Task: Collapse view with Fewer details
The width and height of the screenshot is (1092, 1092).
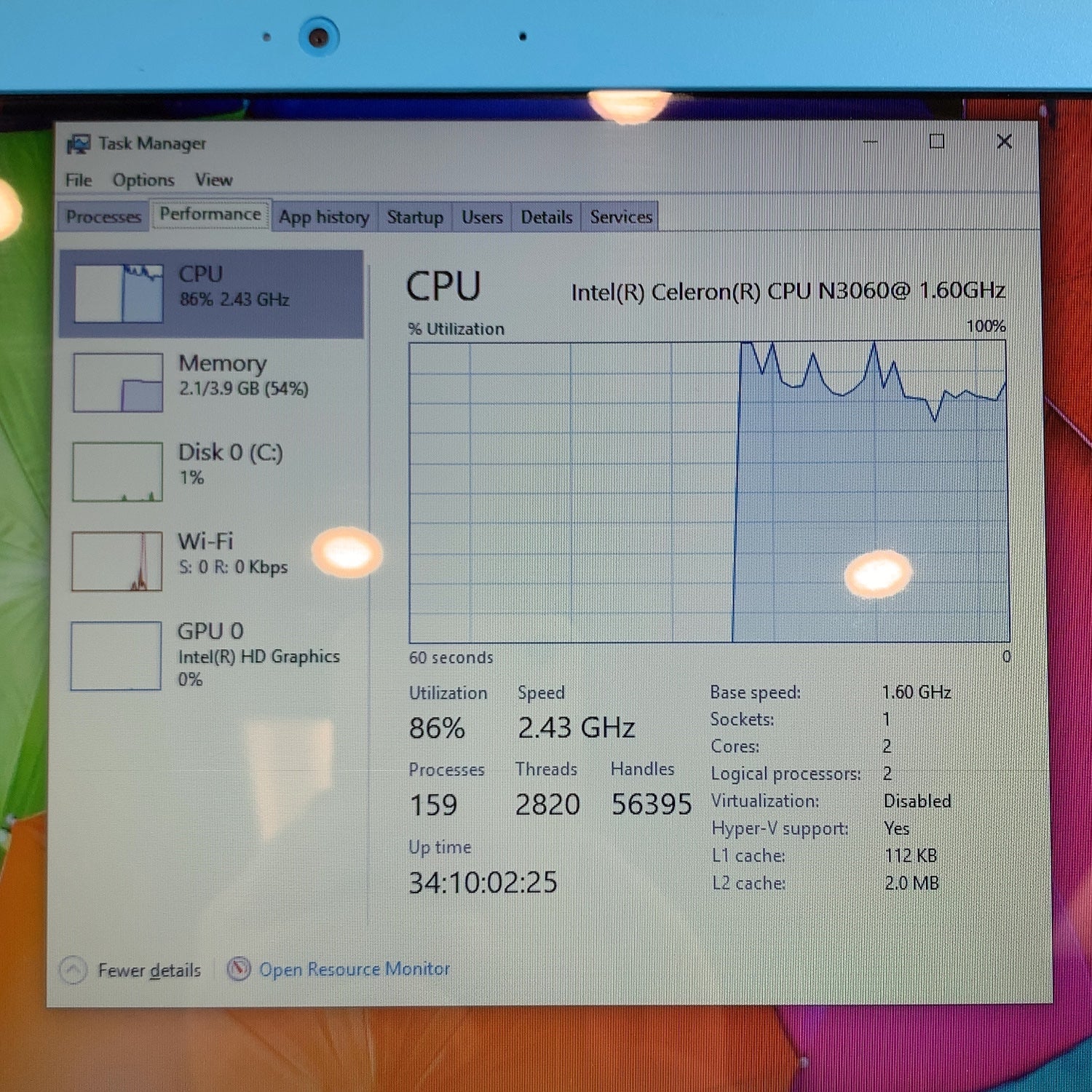Action: [149, 970]
